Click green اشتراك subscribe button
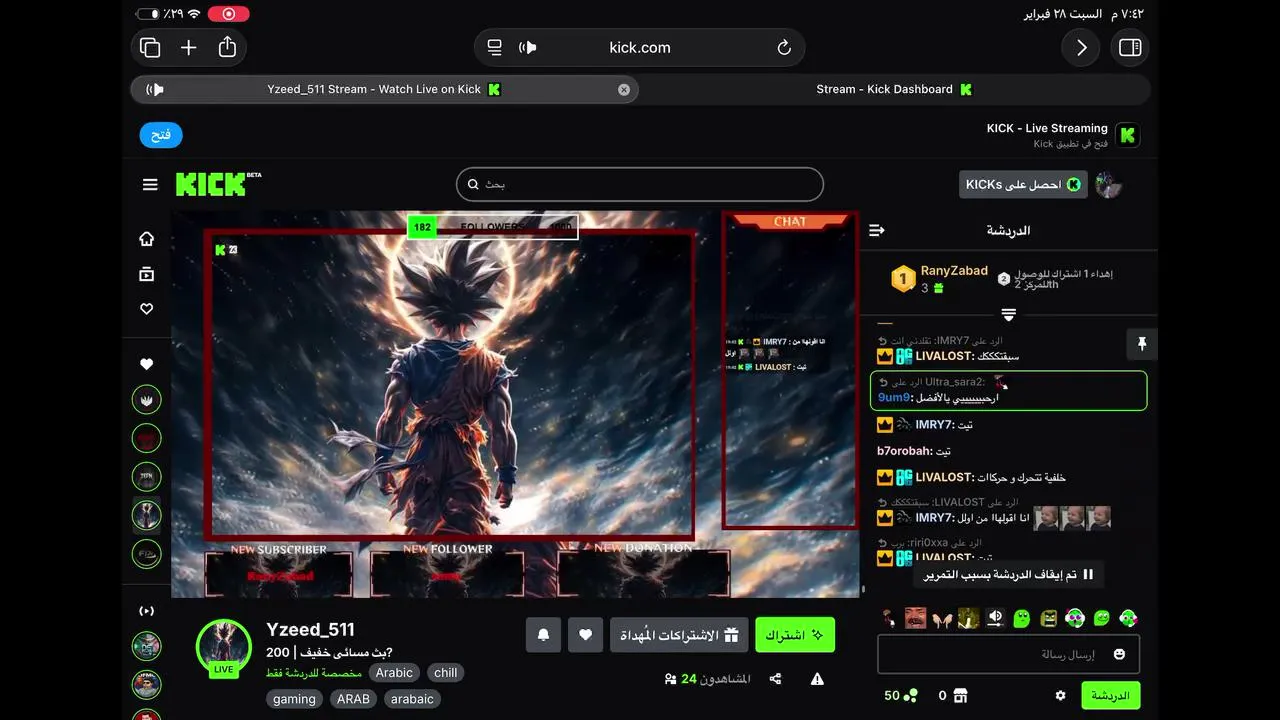This screenshot has width=1280, height=720. point(795,635)
